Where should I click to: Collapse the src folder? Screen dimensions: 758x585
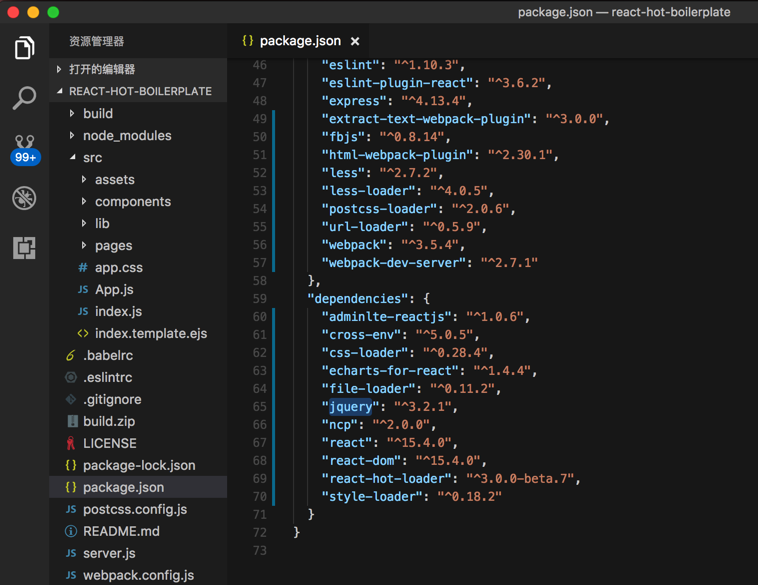click(x=72, y=157)
